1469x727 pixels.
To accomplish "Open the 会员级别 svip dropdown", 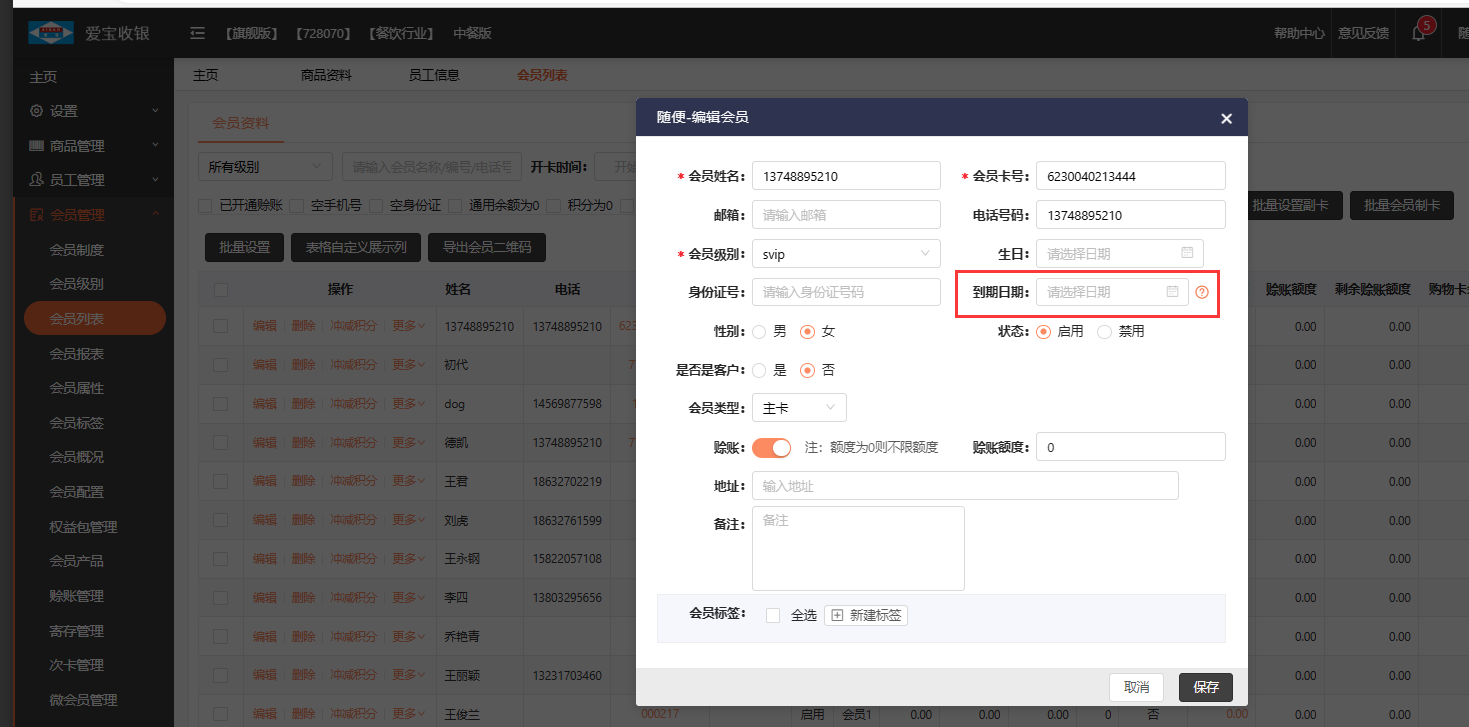I will (846, 254).
